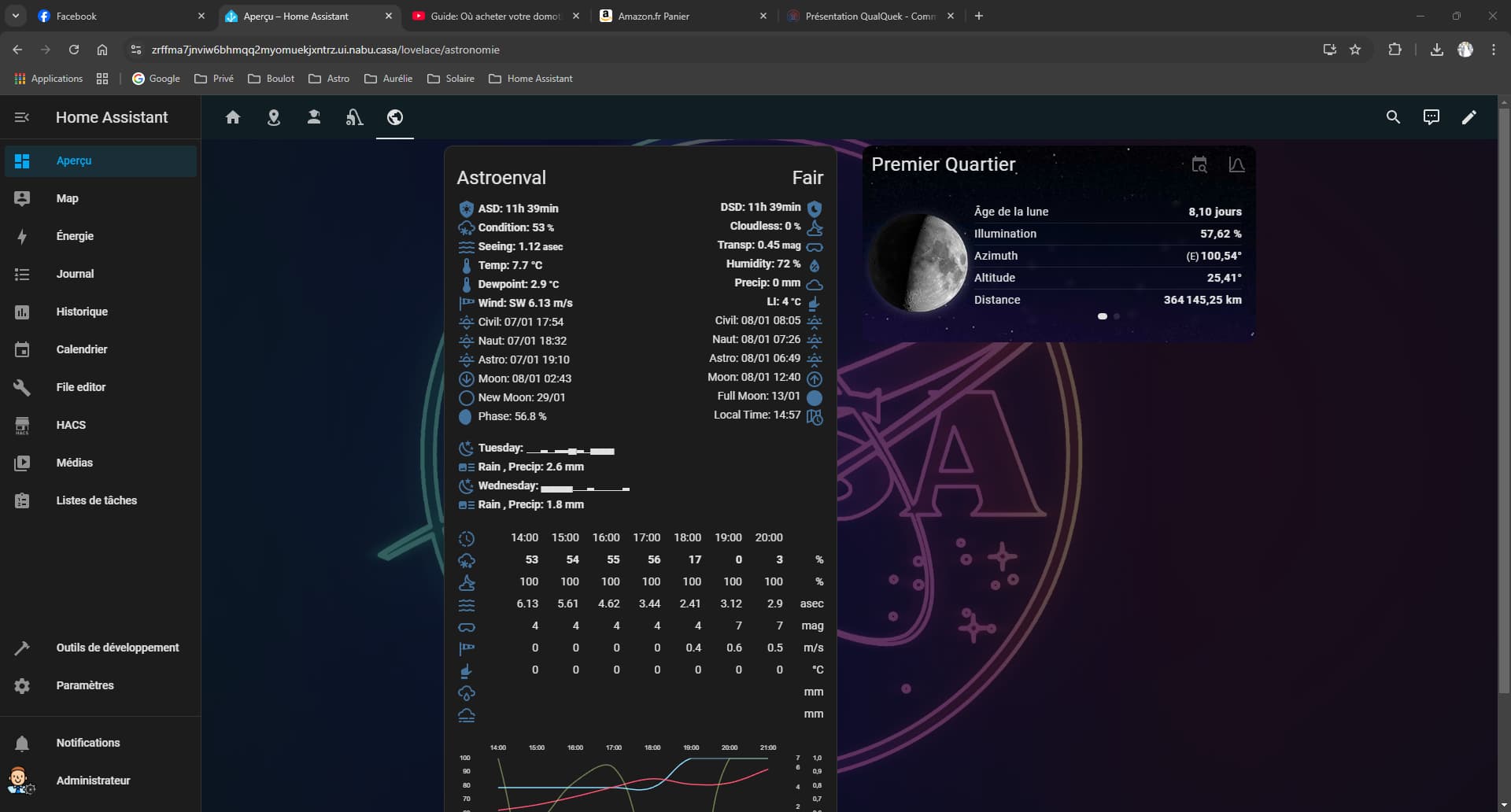Open the Astro bookmarks folder
1511x812 pixels.
coord(330,79)
